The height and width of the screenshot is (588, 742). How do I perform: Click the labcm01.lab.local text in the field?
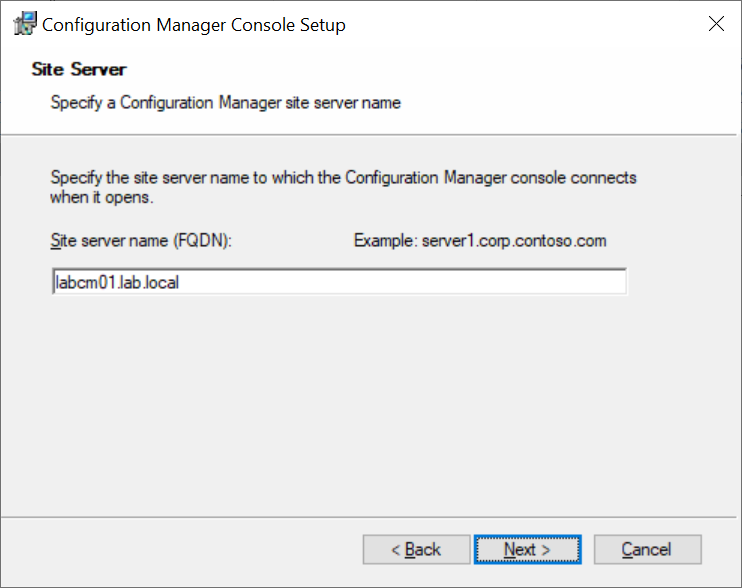point(117,282)
